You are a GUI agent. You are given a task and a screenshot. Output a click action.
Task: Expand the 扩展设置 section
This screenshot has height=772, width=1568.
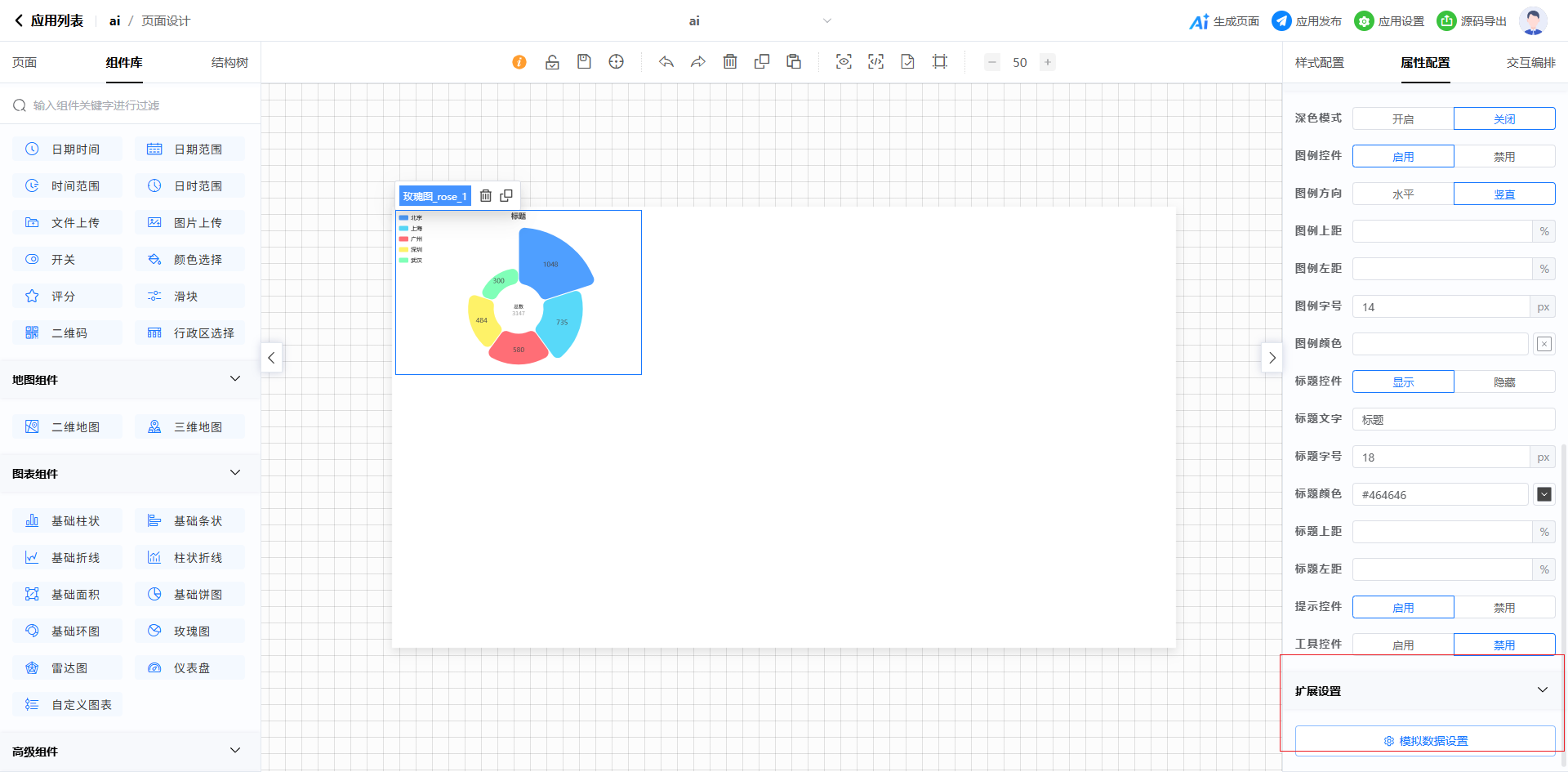1542,690
